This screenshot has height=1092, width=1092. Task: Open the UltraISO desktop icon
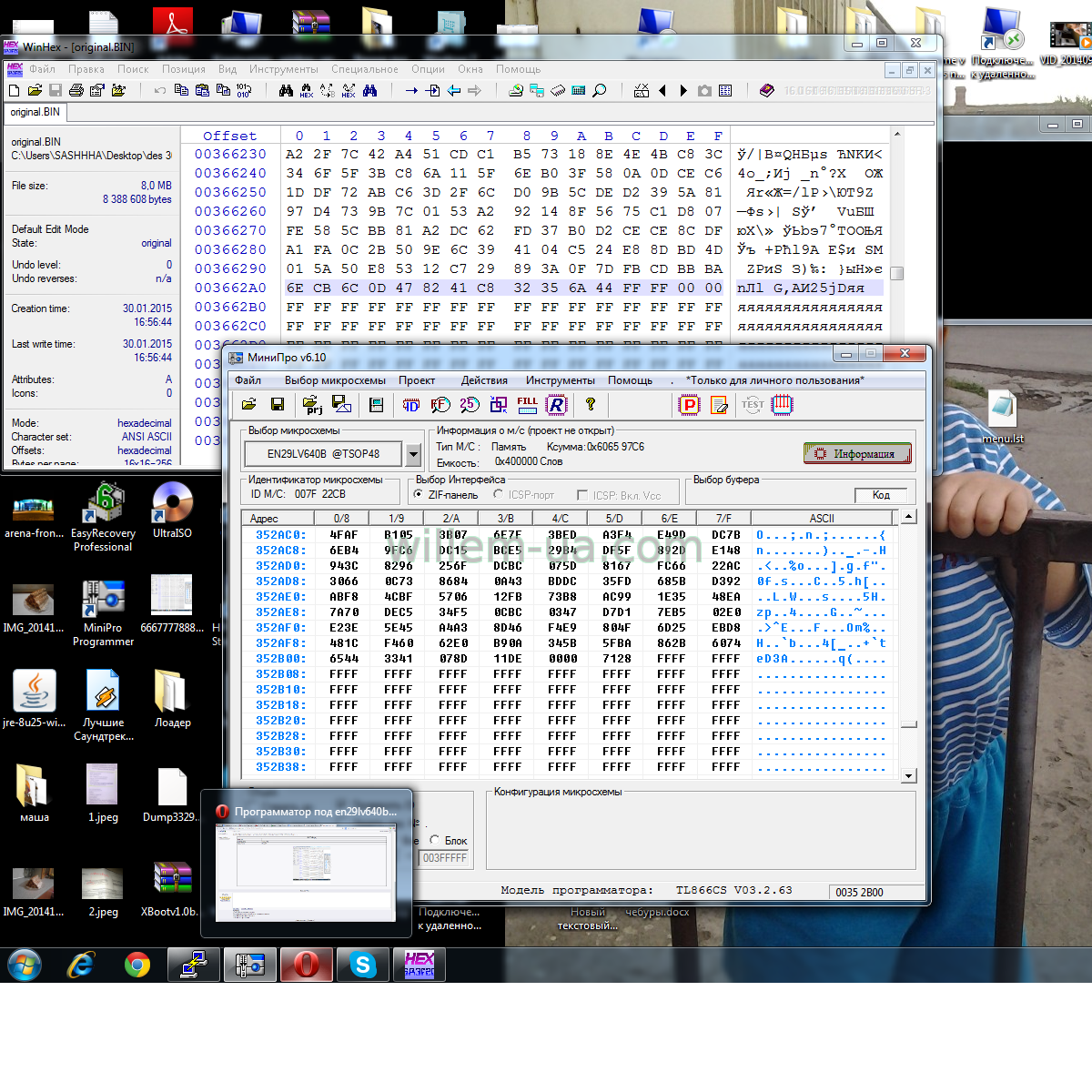pyautogui.click(x=172, y=509)
